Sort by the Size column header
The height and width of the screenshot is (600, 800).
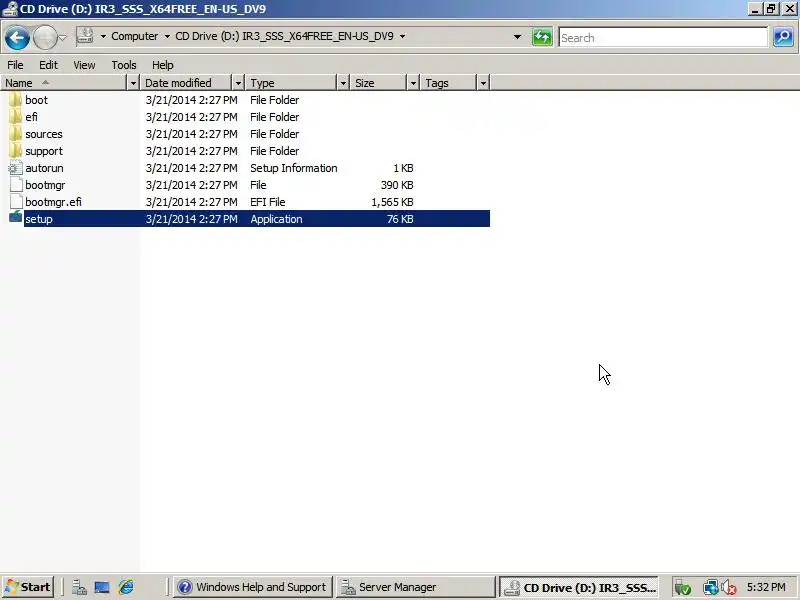click(x=379, y=83)
